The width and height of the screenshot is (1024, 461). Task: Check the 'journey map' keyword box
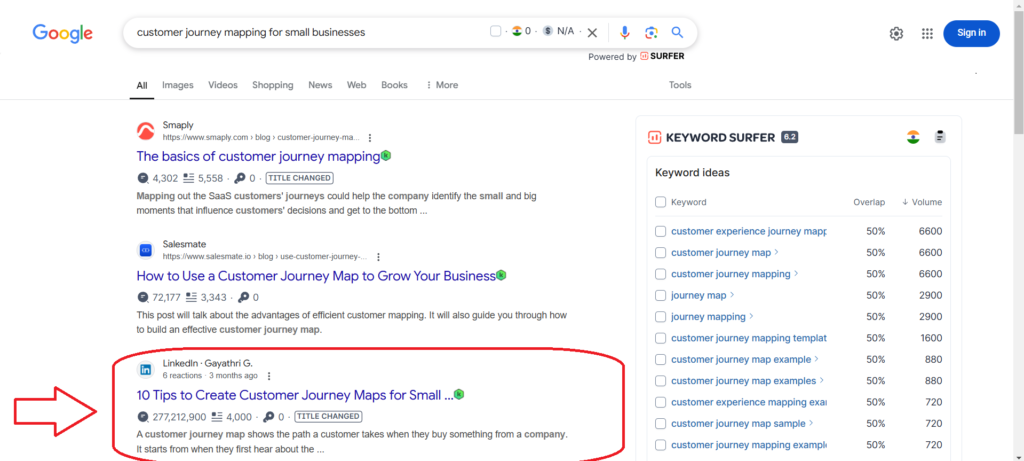click(660, 295)
